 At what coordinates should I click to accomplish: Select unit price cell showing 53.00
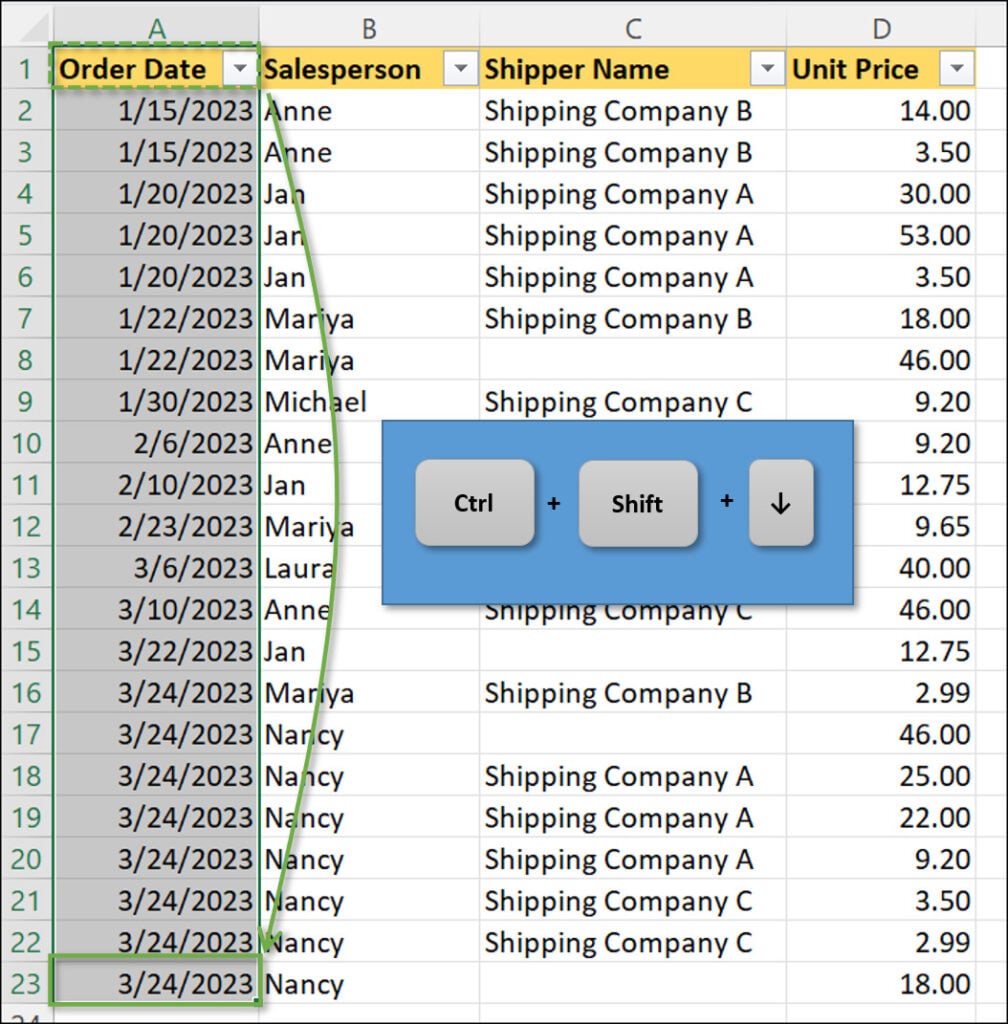[x=880, y=236]
